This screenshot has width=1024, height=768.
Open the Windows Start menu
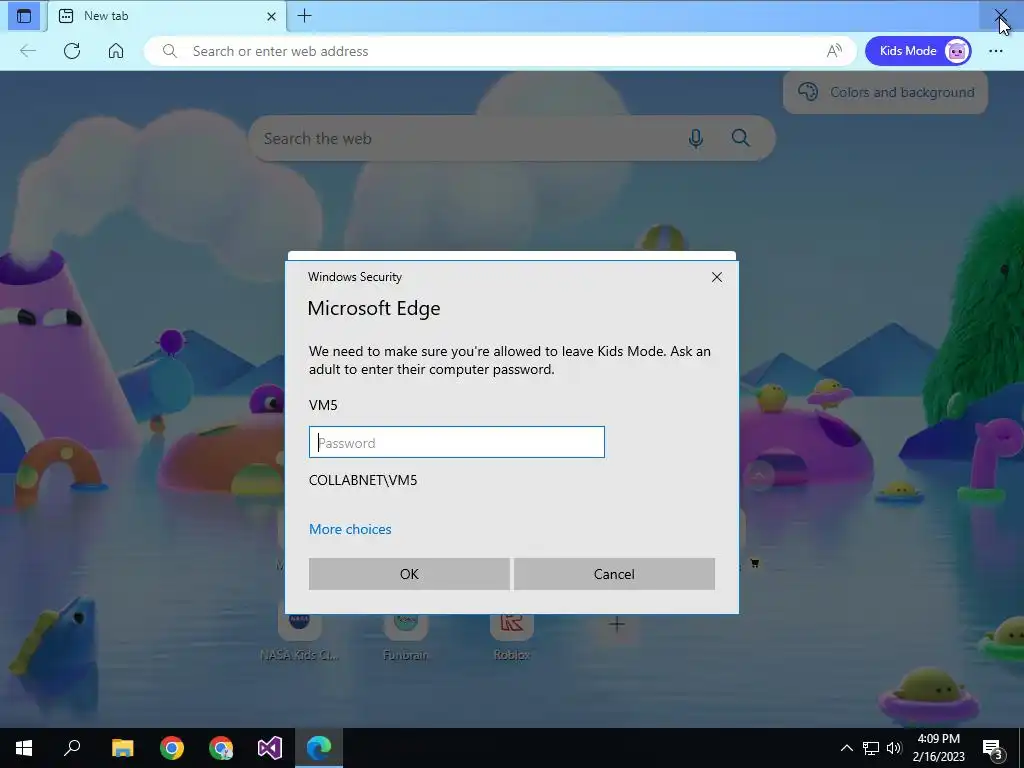click(x=24, y=748)
